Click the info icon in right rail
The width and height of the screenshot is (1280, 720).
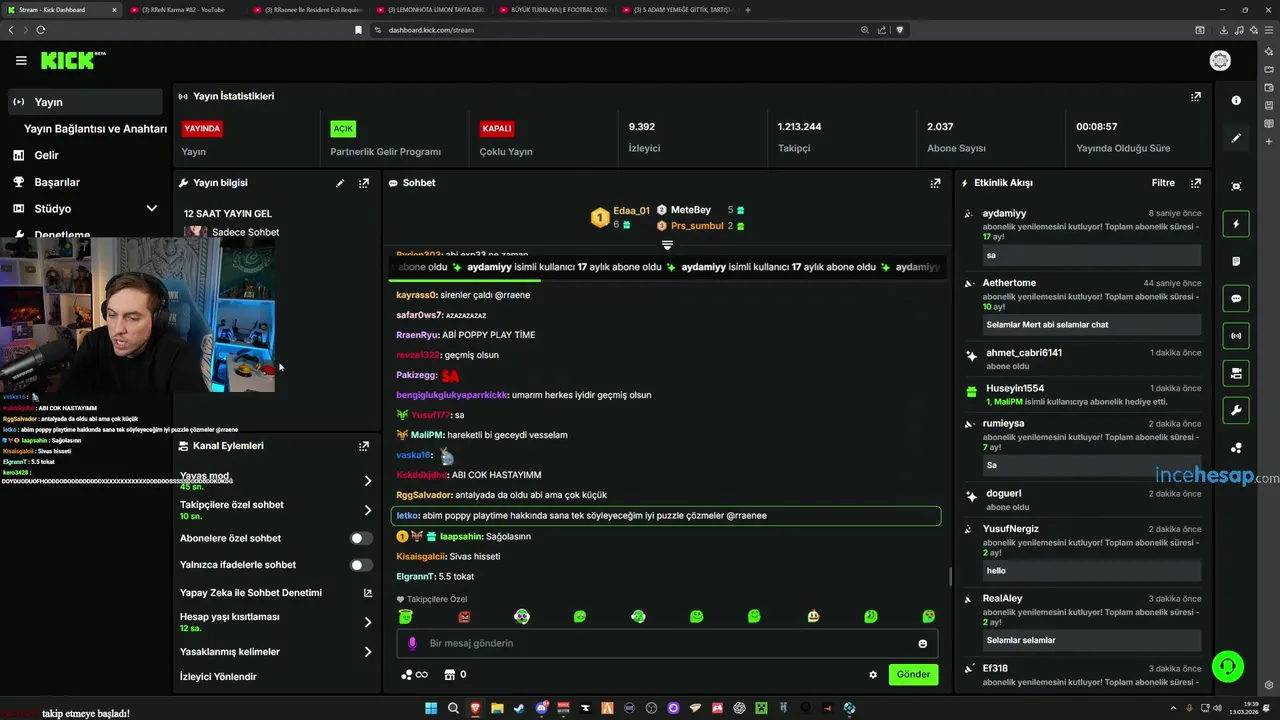[x=1236, y=100]
